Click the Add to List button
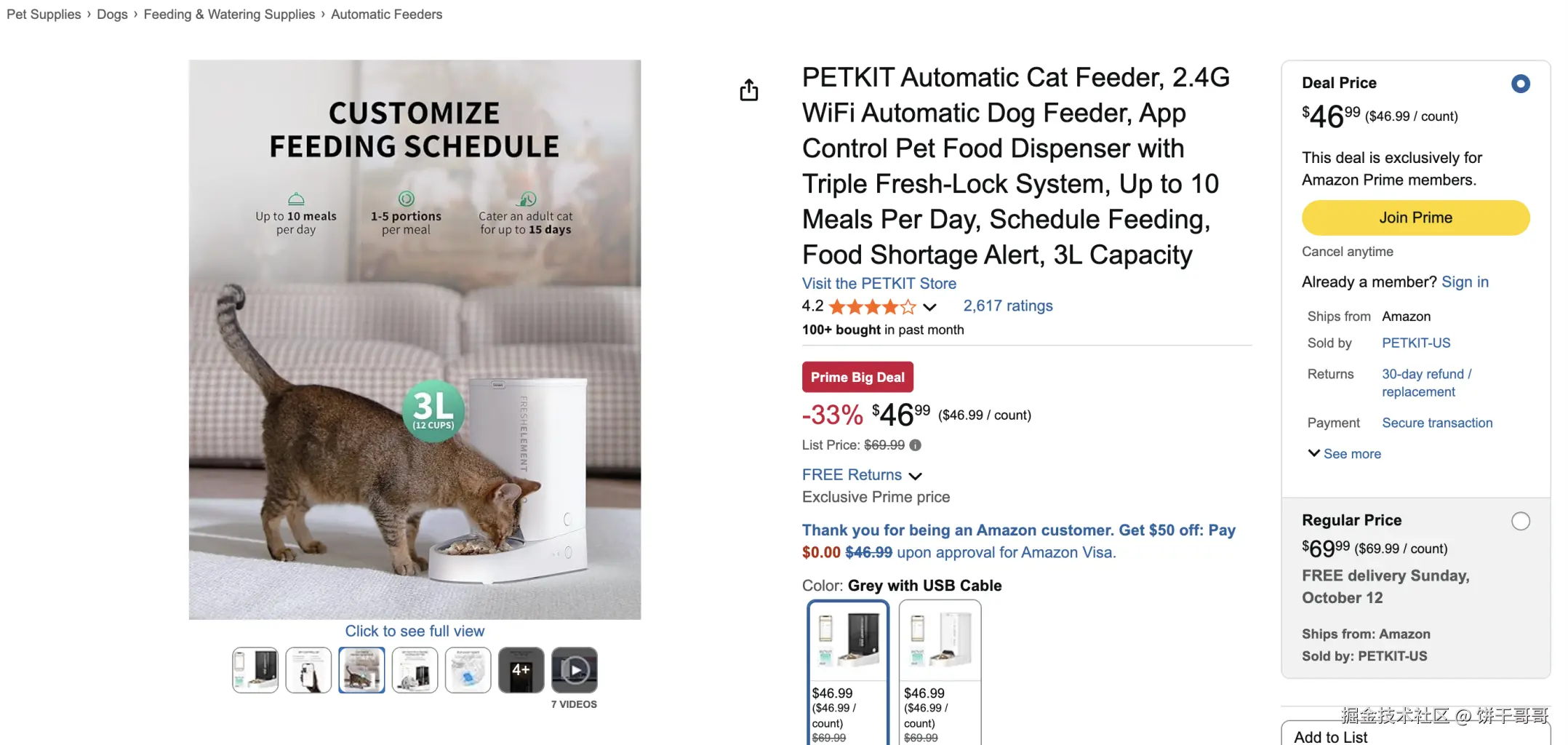Viewport: 1568px width, 745px height. pyautogui.click(x=1331, y=736)
